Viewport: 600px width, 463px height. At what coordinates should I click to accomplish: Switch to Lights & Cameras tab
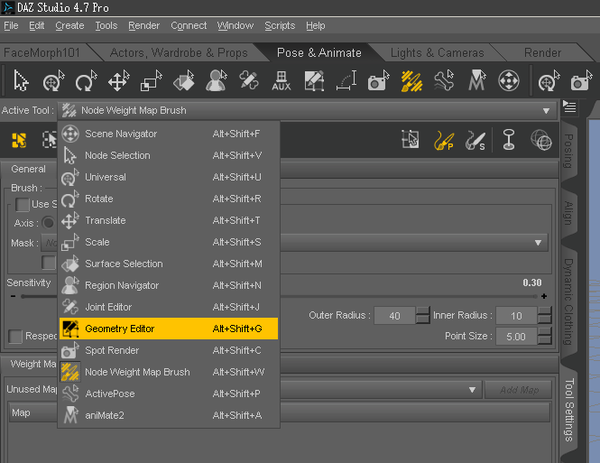[x=437, y=52]
